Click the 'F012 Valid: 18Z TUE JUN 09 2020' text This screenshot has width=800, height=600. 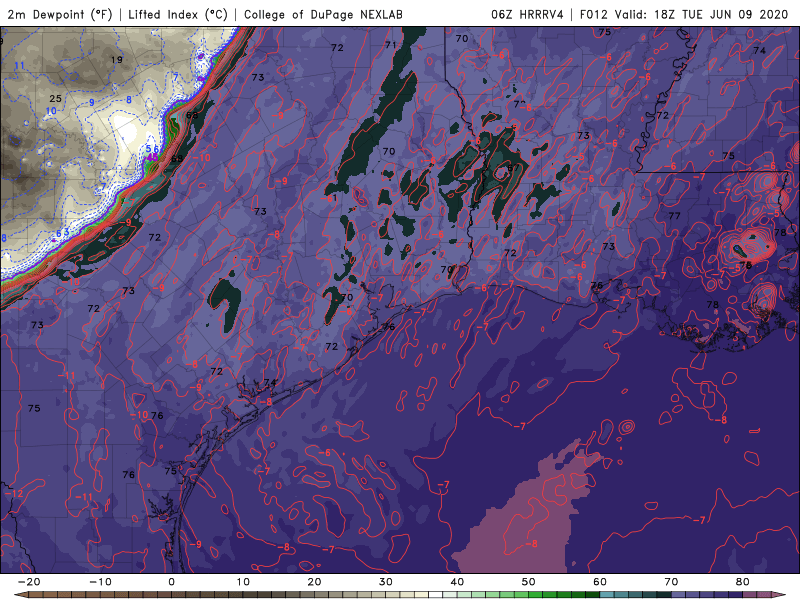coord(684,14)
